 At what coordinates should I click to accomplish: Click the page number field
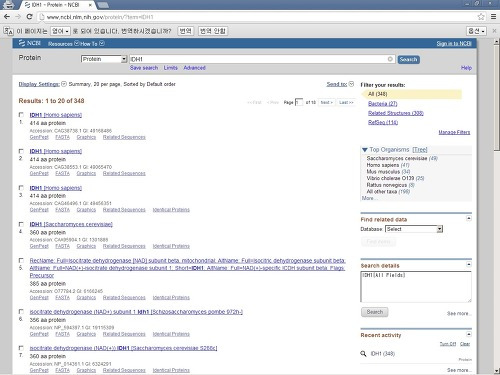pos(299,102)
